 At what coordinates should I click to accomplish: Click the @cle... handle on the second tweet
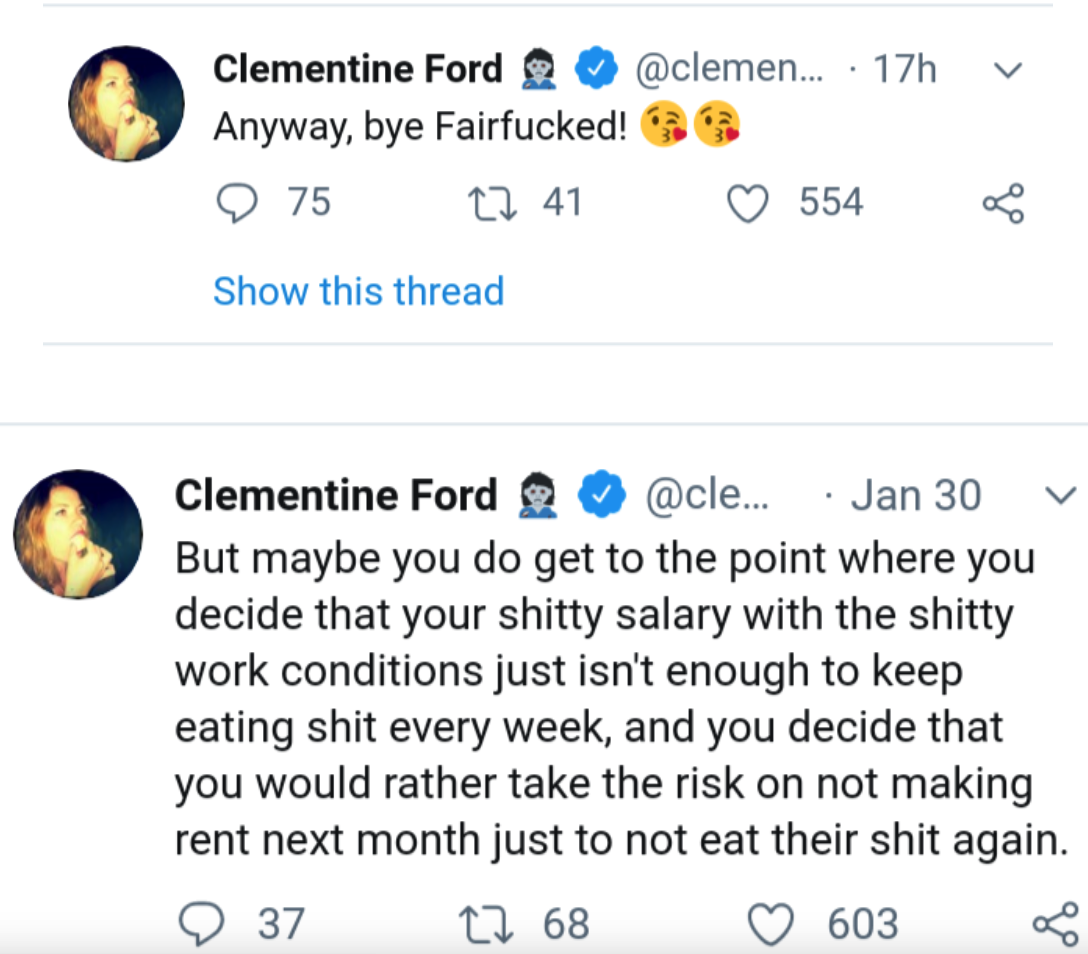(x=708, y=495)
